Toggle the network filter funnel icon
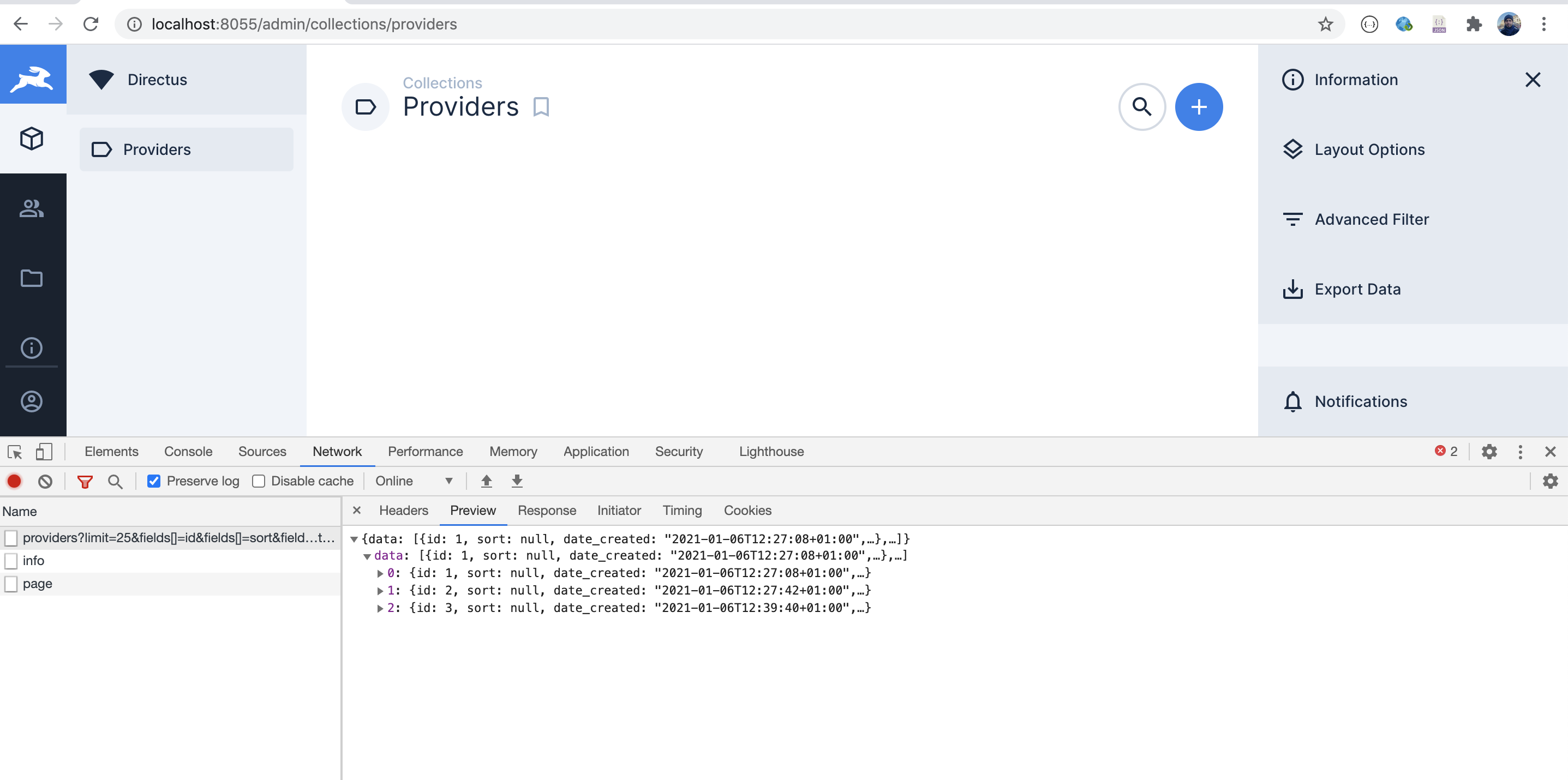1568x780 pixels. click(x=85, y=482)
